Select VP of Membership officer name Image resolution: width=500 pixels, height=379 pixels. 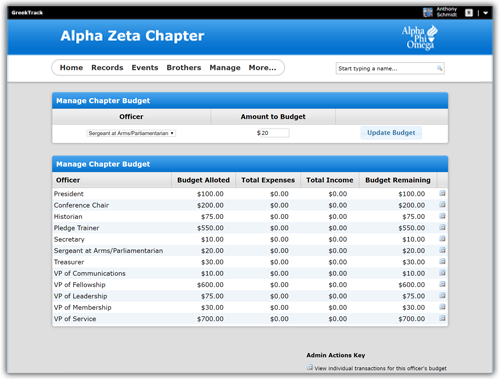point(83,307)
